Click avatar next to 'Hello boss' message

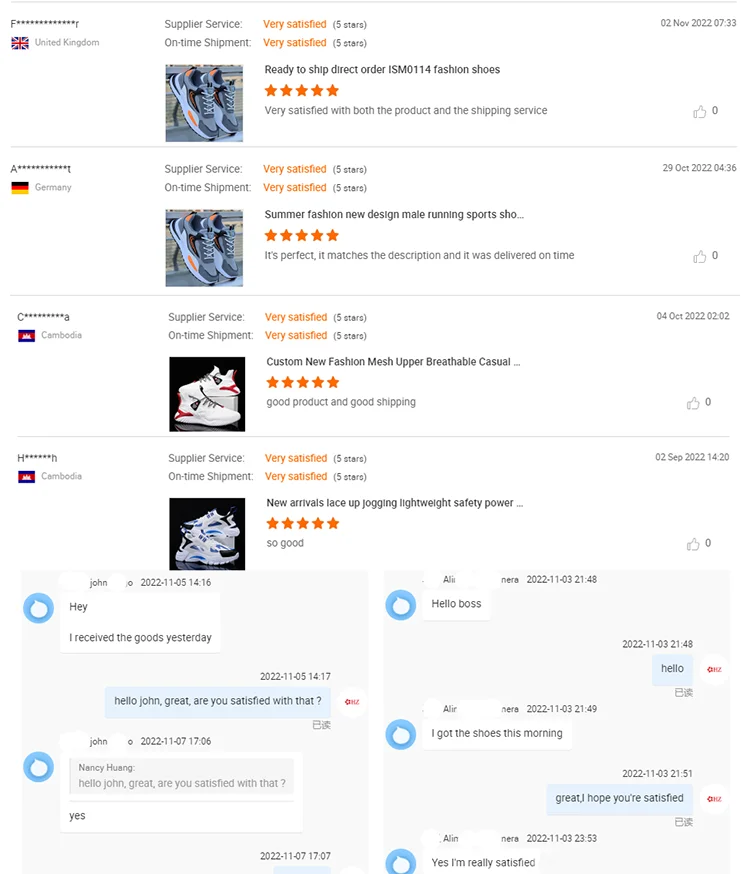pyautogui.click(x=401, y=605)
